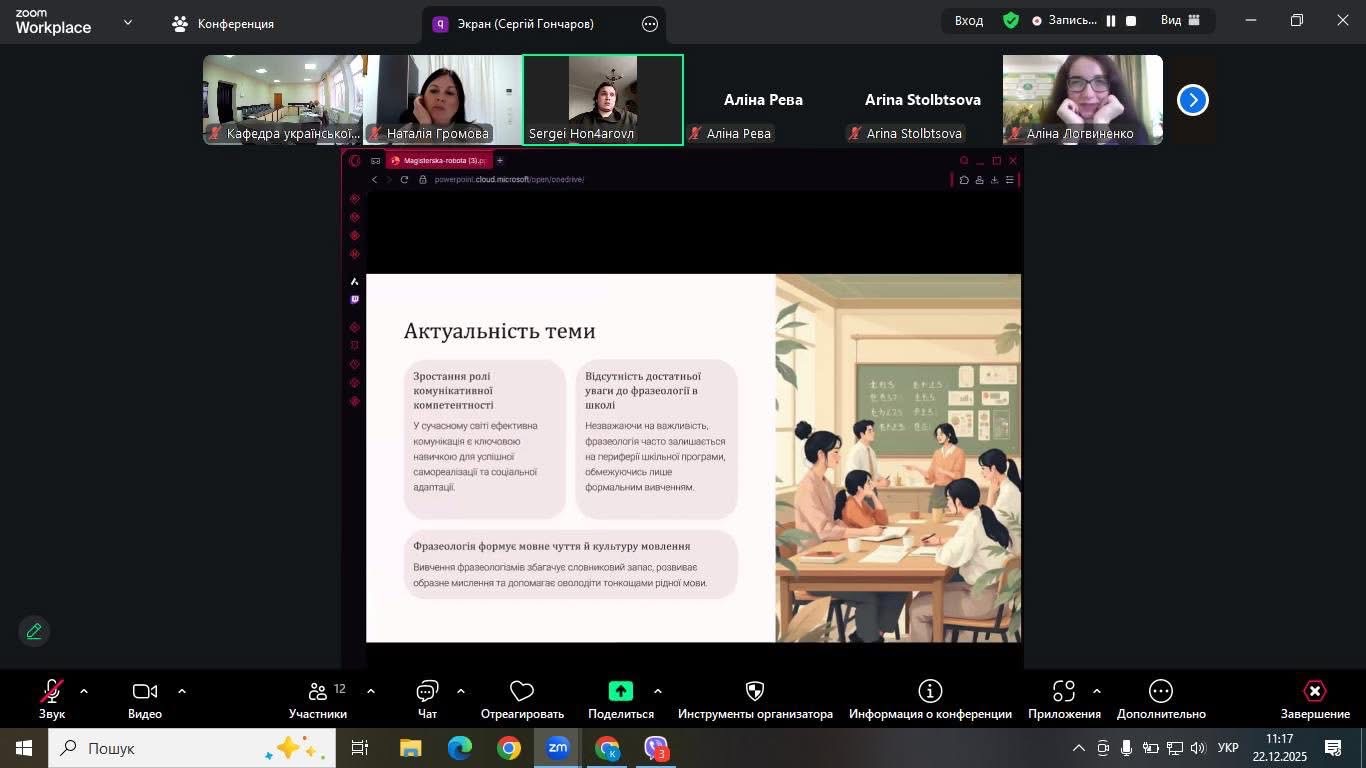Screen dimensions: 1366x768
Task: Click the annotation pencil icon
Action: [34, 631]
